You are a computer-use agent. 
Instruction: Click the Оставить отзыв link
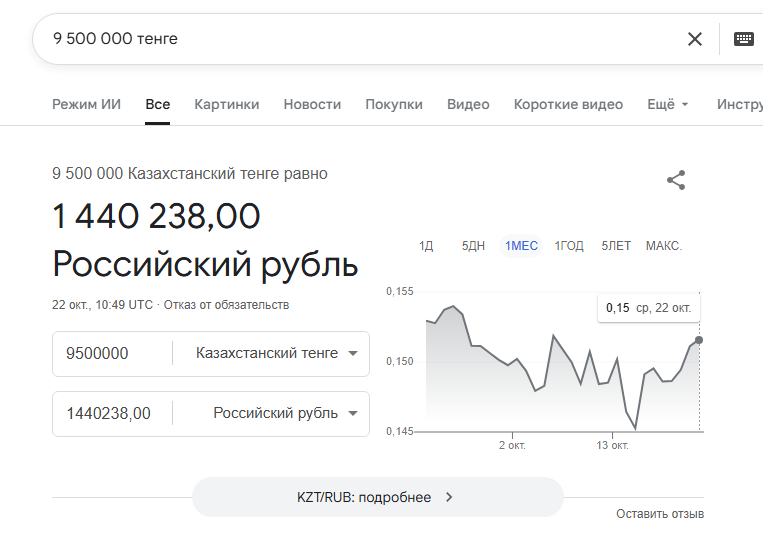[659, 514]
